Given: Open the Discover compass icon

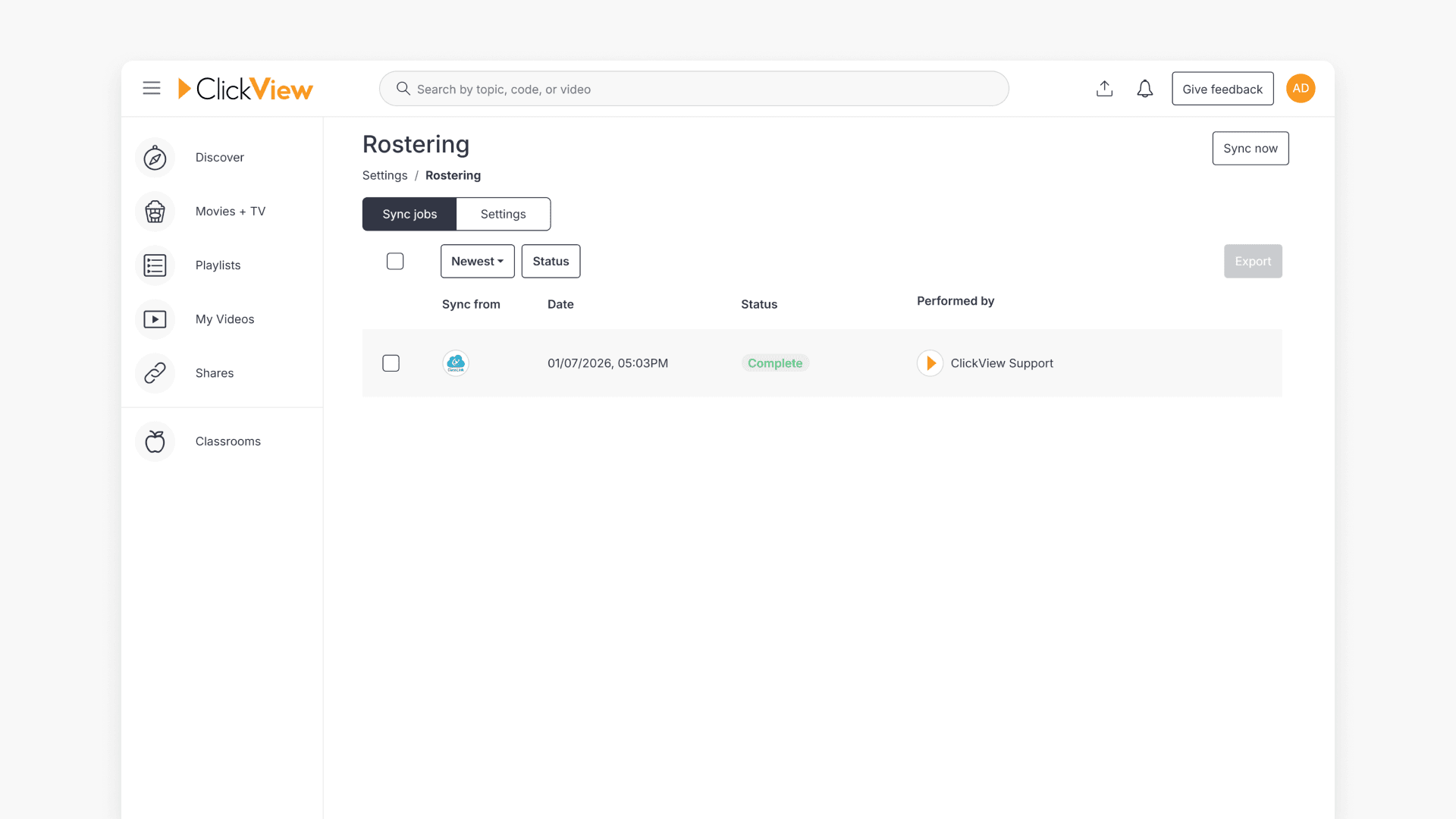Looking at the screenshot, I should 154,158.
